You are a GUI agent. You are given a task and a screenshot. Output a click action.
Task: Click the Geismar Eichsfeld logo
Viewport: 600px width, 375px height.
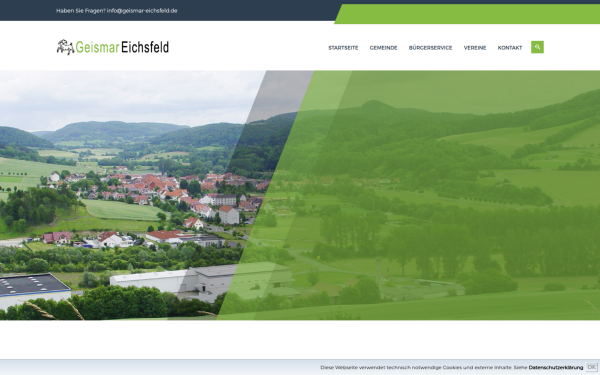click(x=113, y=47)
